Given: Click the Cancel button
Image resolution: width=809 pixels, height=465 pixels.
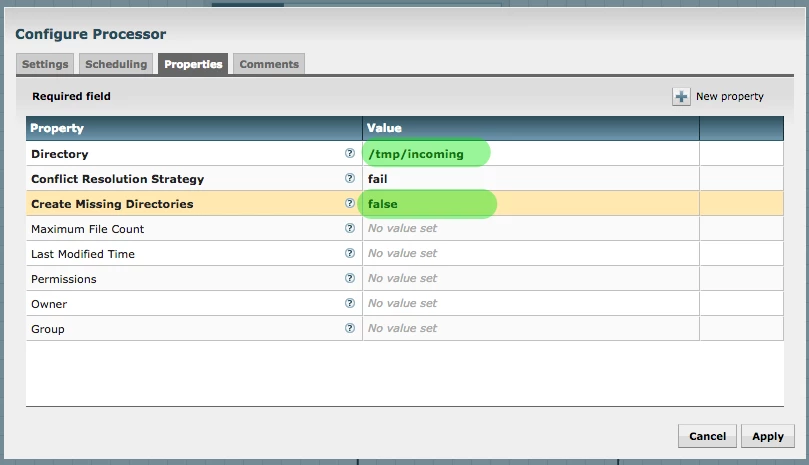Looking at the screenshot, I should [x=707, y=436].
